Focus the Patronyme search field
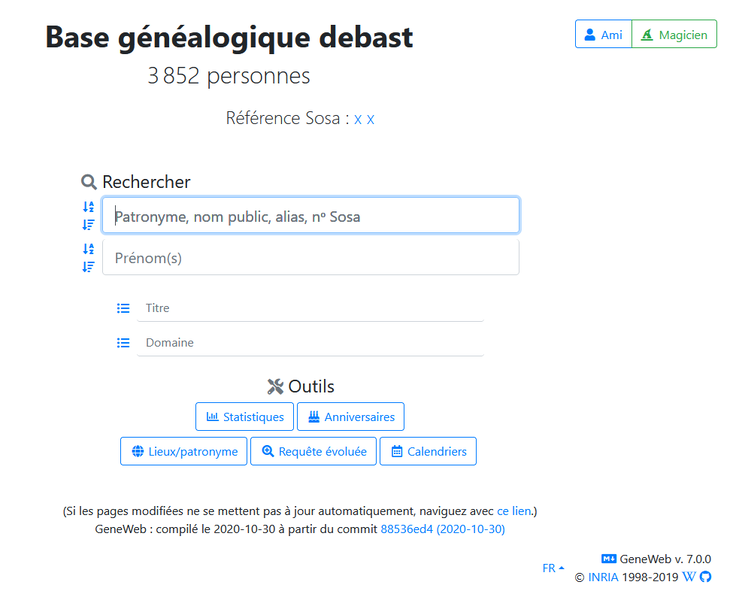This screenshot has width=748, height=600. click(310, 216)
